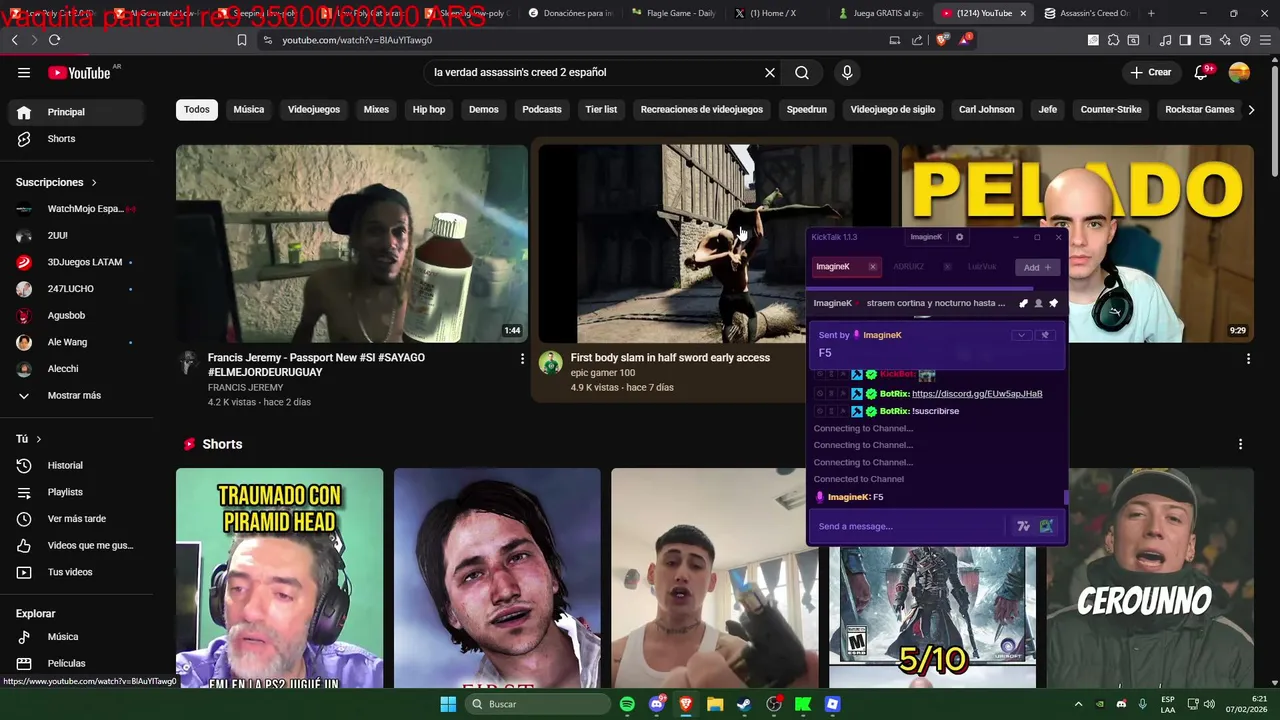The image size is (1280, 720).
Task: Click the Windows taskbar search box
Action: 538,704
